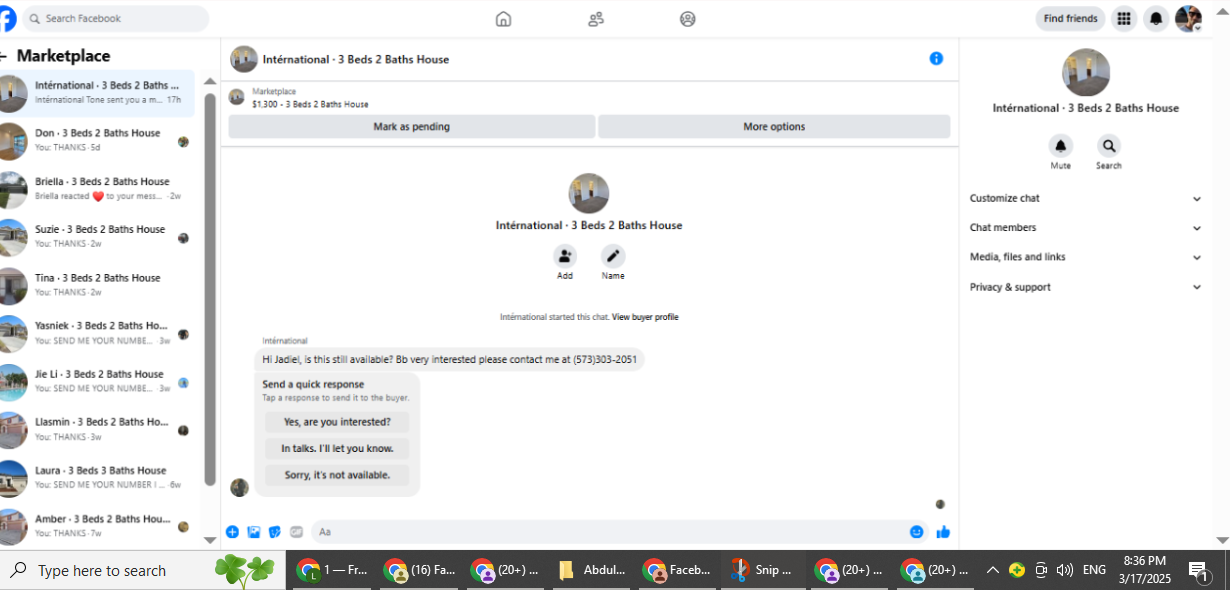The image size is (1230, 590).
Task: Open the Jie Li conversation in list
Action: coord(97,381)
